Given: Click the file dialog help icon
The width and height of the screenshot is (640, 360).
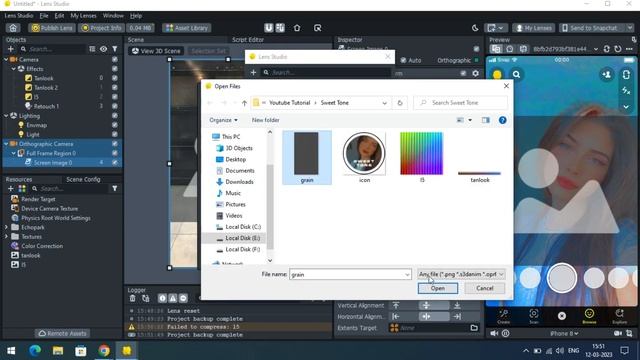Looking at the screenshot, I should coord(502,120).
